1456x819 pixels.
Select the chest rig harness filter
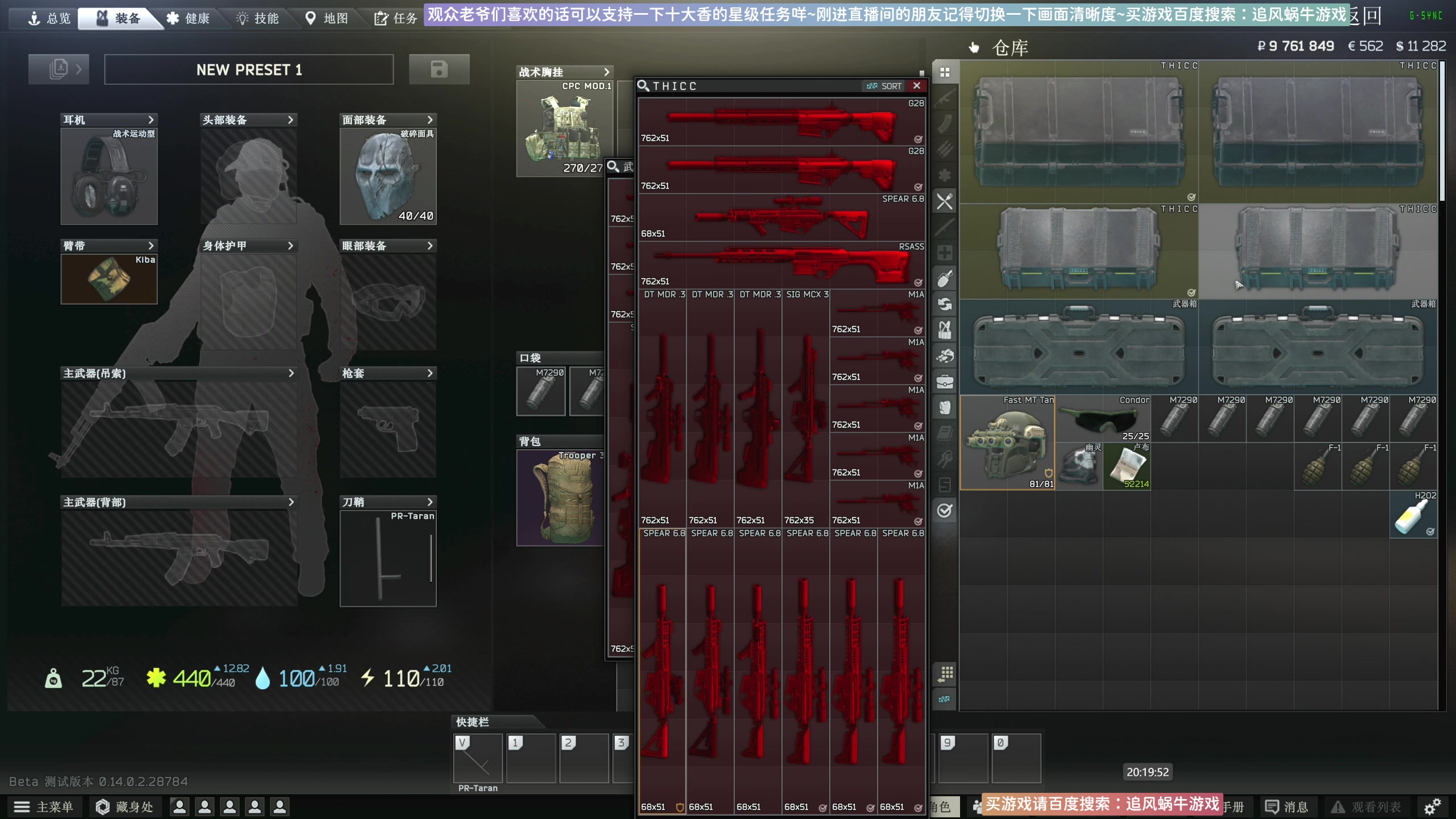click(x=945, y=330)
